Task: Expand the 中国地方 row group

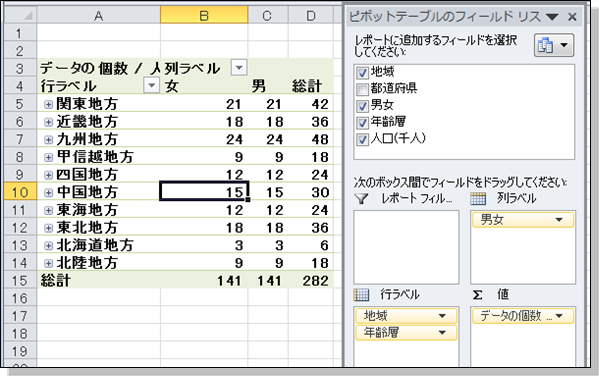Action: click(48, 192)
